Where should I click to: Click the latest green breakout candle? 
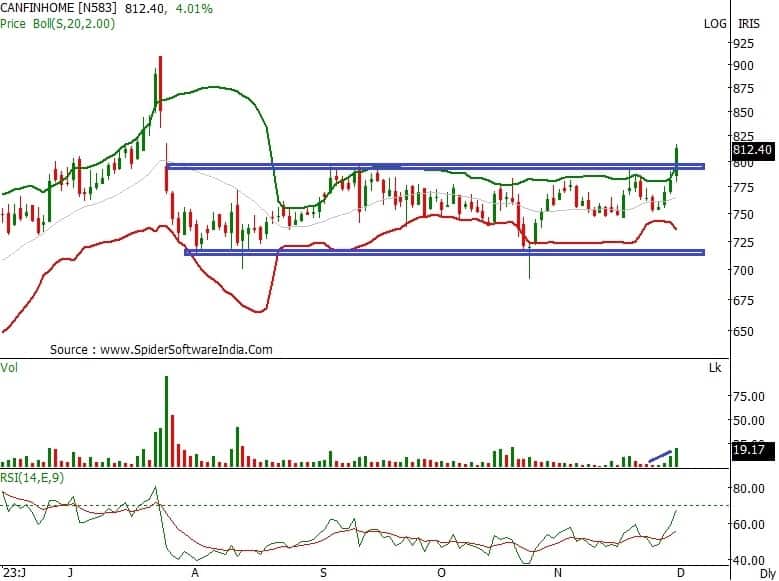[x=677, y=160]
